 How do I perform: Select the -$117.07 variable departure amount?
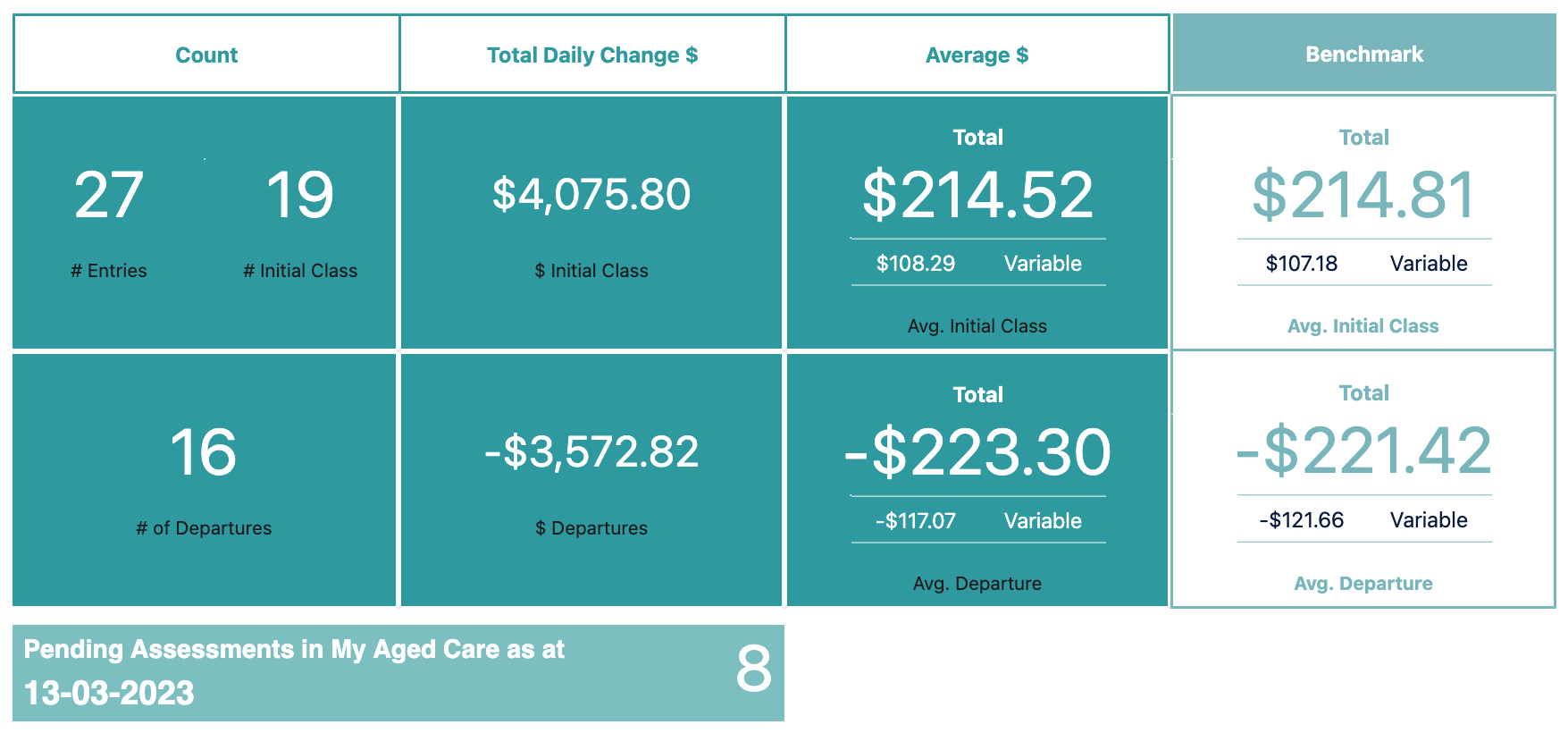[916, 521]
